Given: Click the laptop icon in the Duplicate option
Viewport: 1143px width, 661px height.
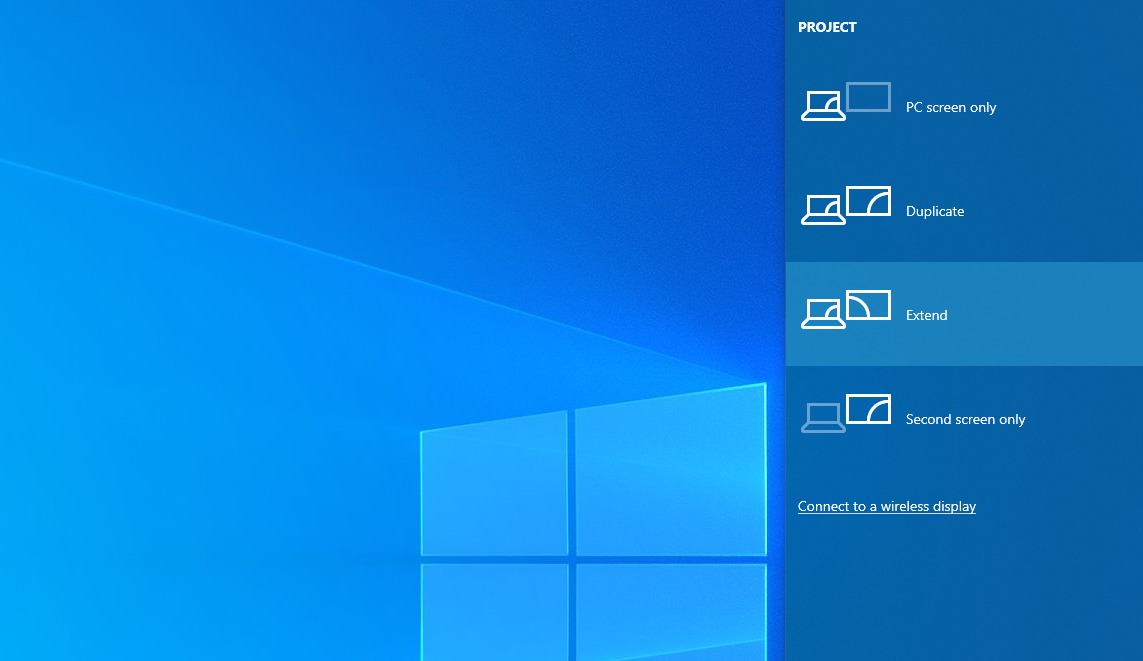Looking at the screenshot, I should tap(822, 210).
